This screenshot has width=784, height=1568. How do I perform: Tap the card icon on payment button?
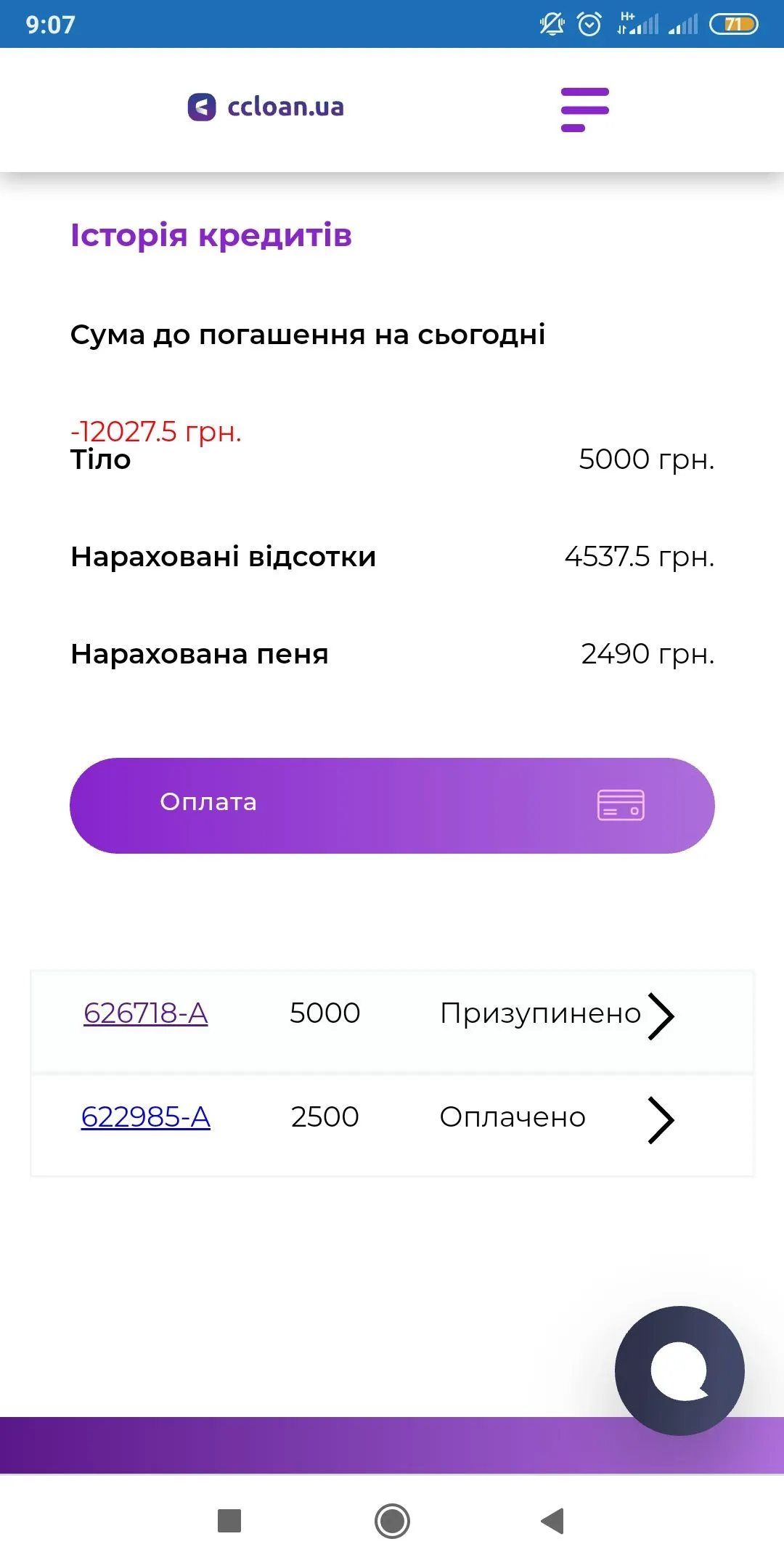[x=621, y=805]
